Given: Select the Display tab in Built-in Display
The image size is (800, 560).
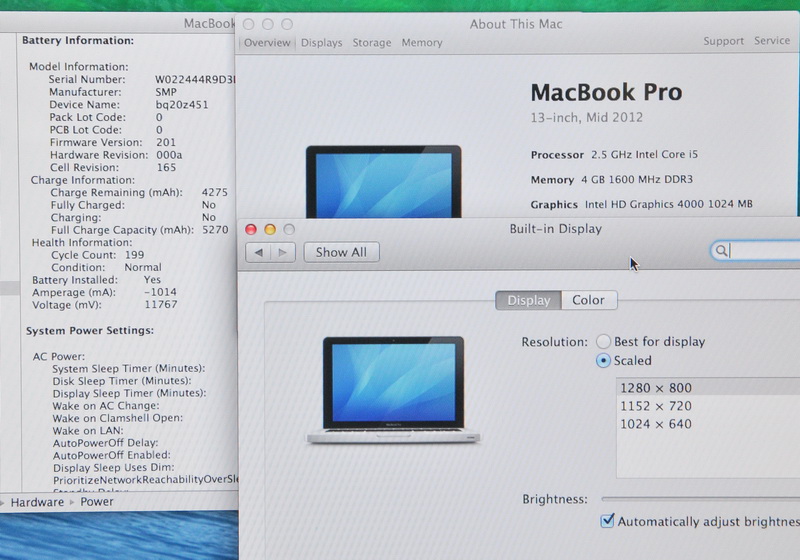Looking at the screenshot, I should 529,300.
